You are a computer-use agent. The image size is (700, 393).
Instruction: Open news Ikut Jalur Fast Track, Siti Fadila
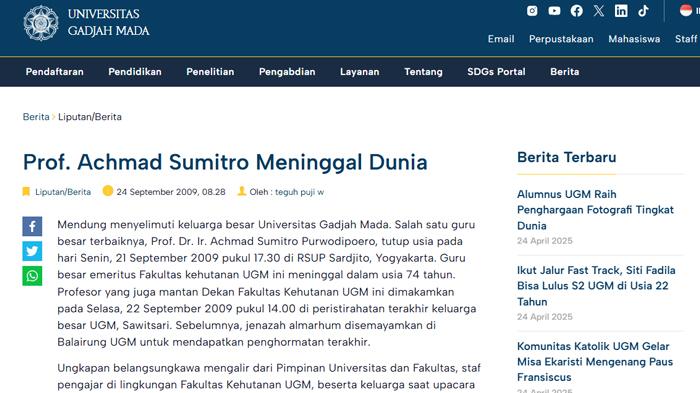pyautogui.click(x=596, y=286)
